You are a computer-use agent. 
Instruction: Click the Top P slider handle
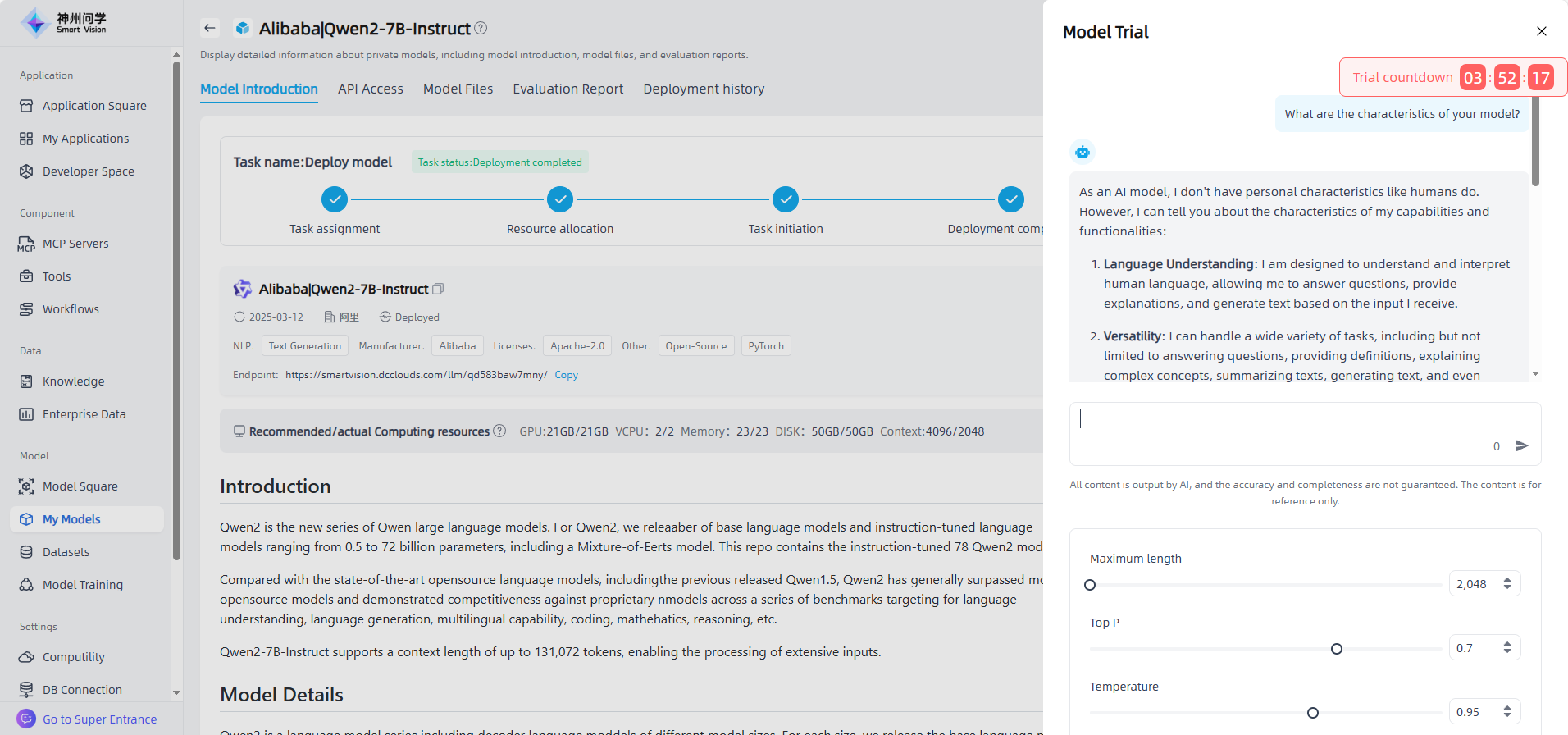point(1337,649)
